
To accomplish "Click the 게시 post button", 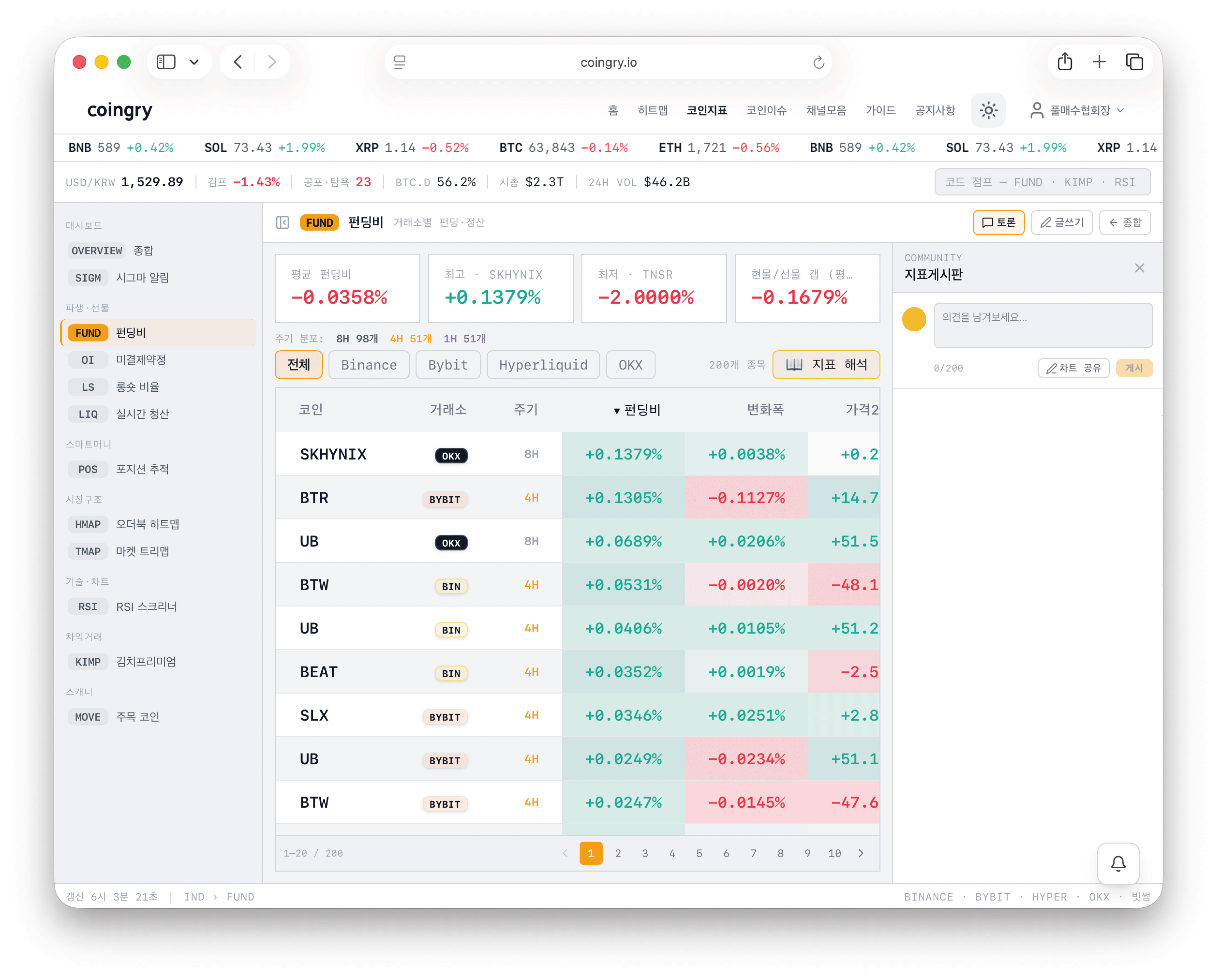I will click(1134, 368).
